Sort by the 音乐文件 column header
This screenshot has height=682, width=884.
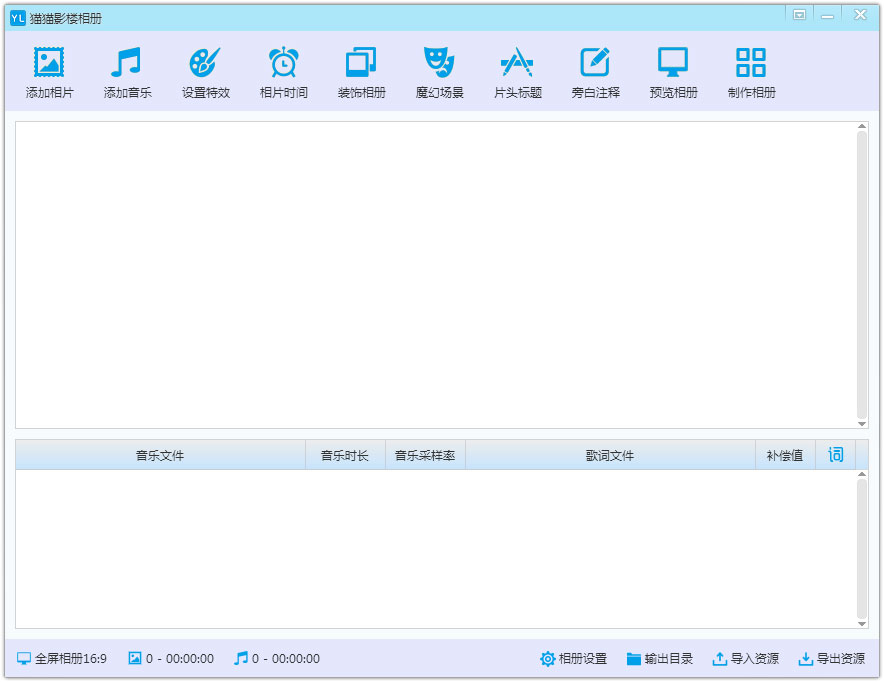[x=160, y=455]
